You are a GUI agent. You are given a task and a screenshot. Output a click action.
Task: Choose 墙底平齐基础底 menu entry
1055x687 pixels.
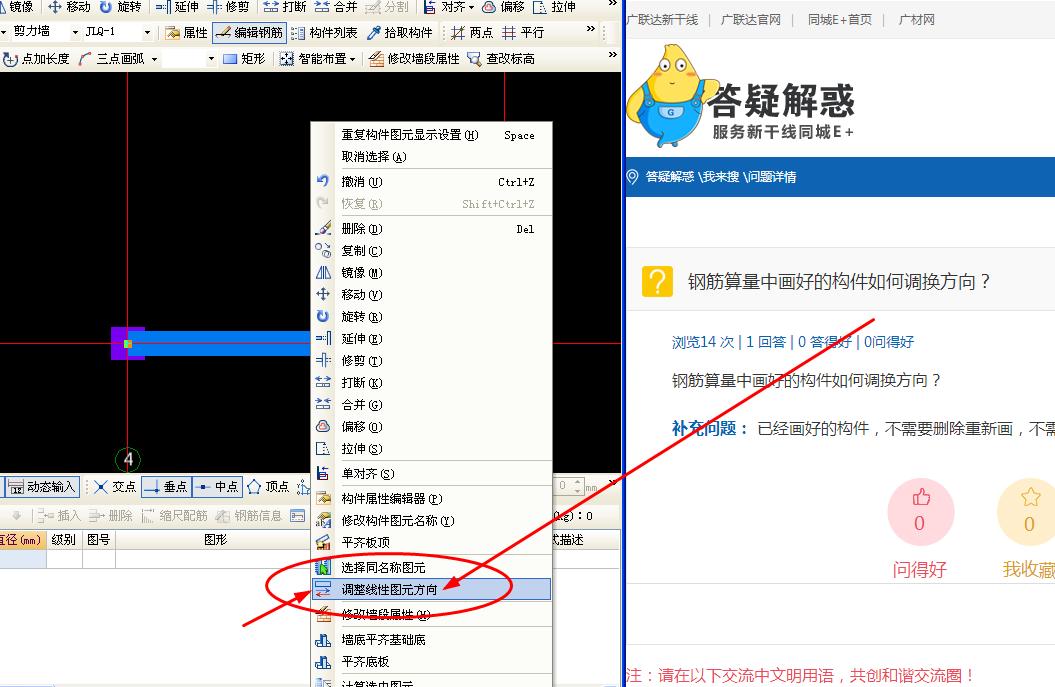[x=431, y=640]
